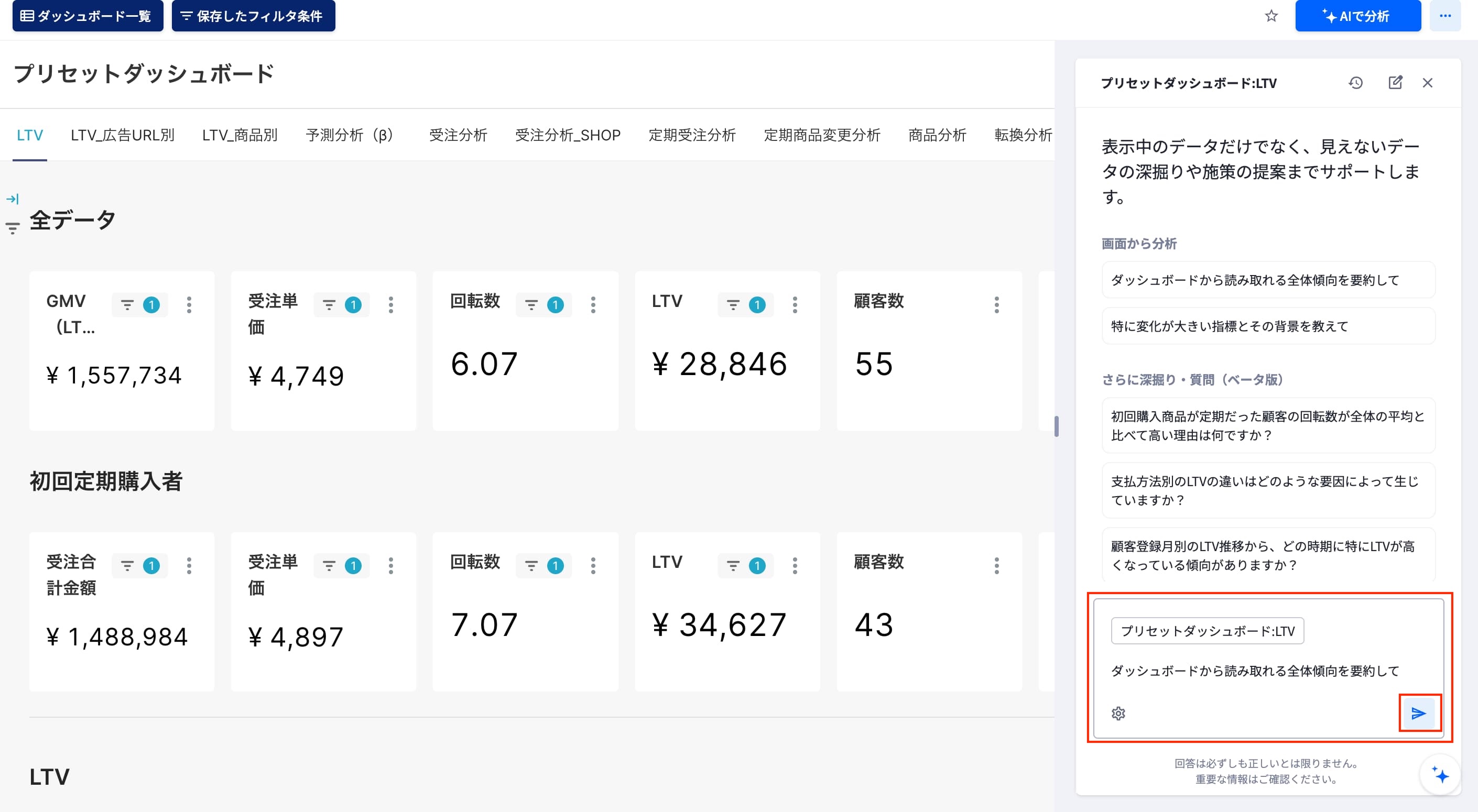Open 回転数 kebab menu in 全データ
This screenshot has height=812, width=1478.
[593, 304]
